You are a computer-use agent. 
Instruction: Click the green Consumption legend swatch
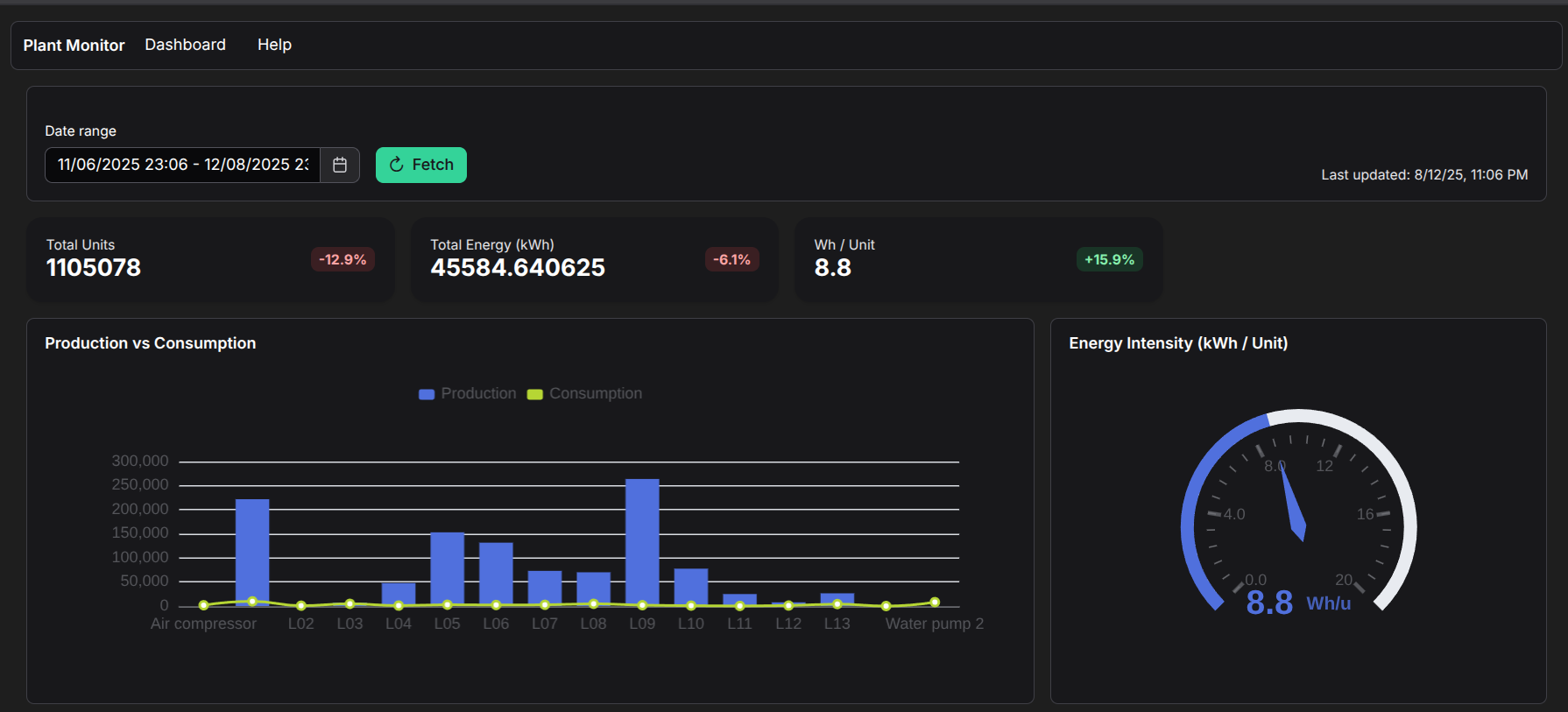click(534, 394)
